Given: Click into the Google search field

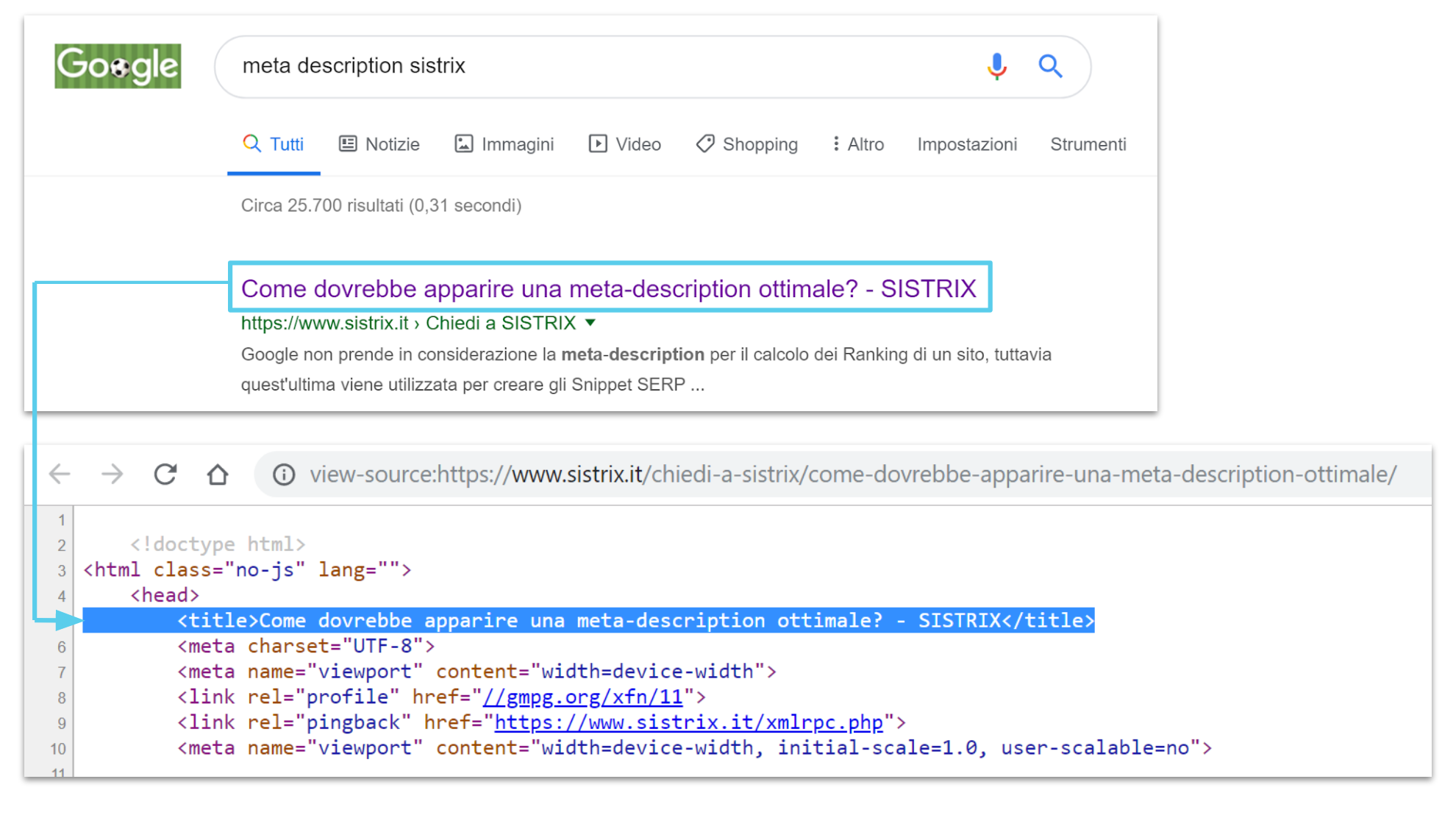Looking at the screenshot, I should (588, 66).
